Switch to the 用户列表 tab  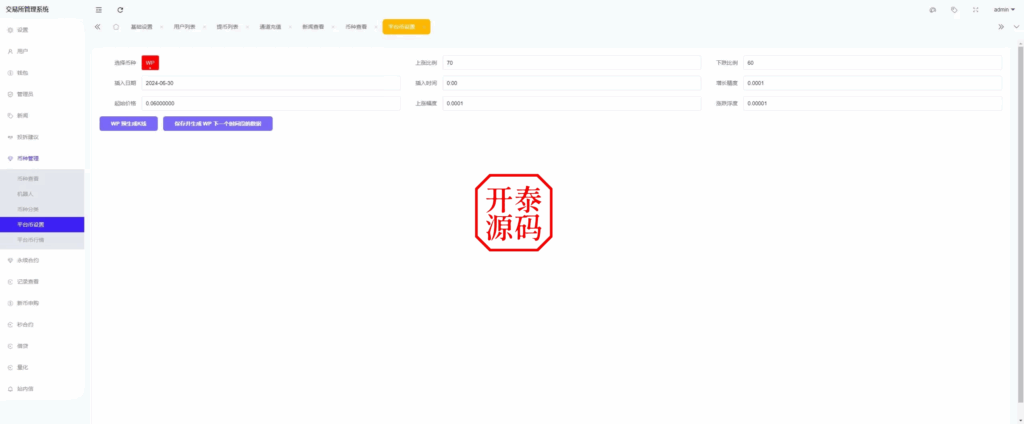[x=184, y=27]
